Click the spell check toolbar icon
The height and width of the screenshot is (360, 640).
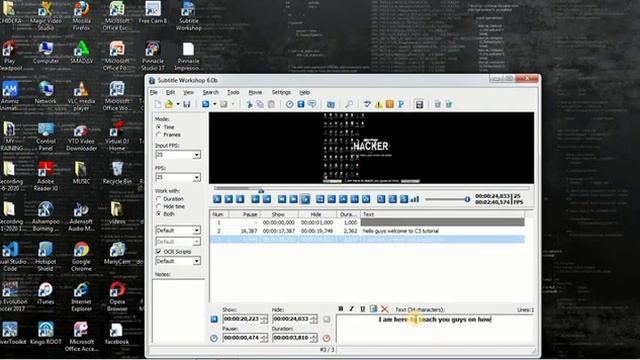click(x=367, y=104)
